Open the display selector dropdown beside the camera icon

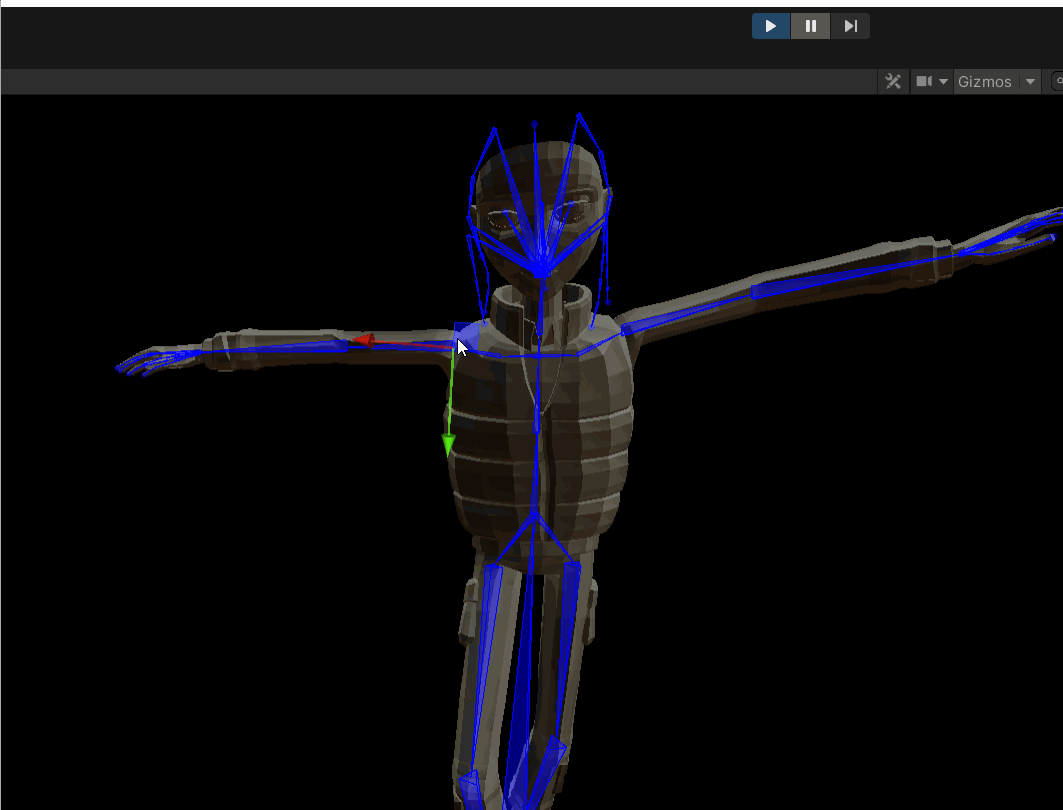[x=944, y=81]
